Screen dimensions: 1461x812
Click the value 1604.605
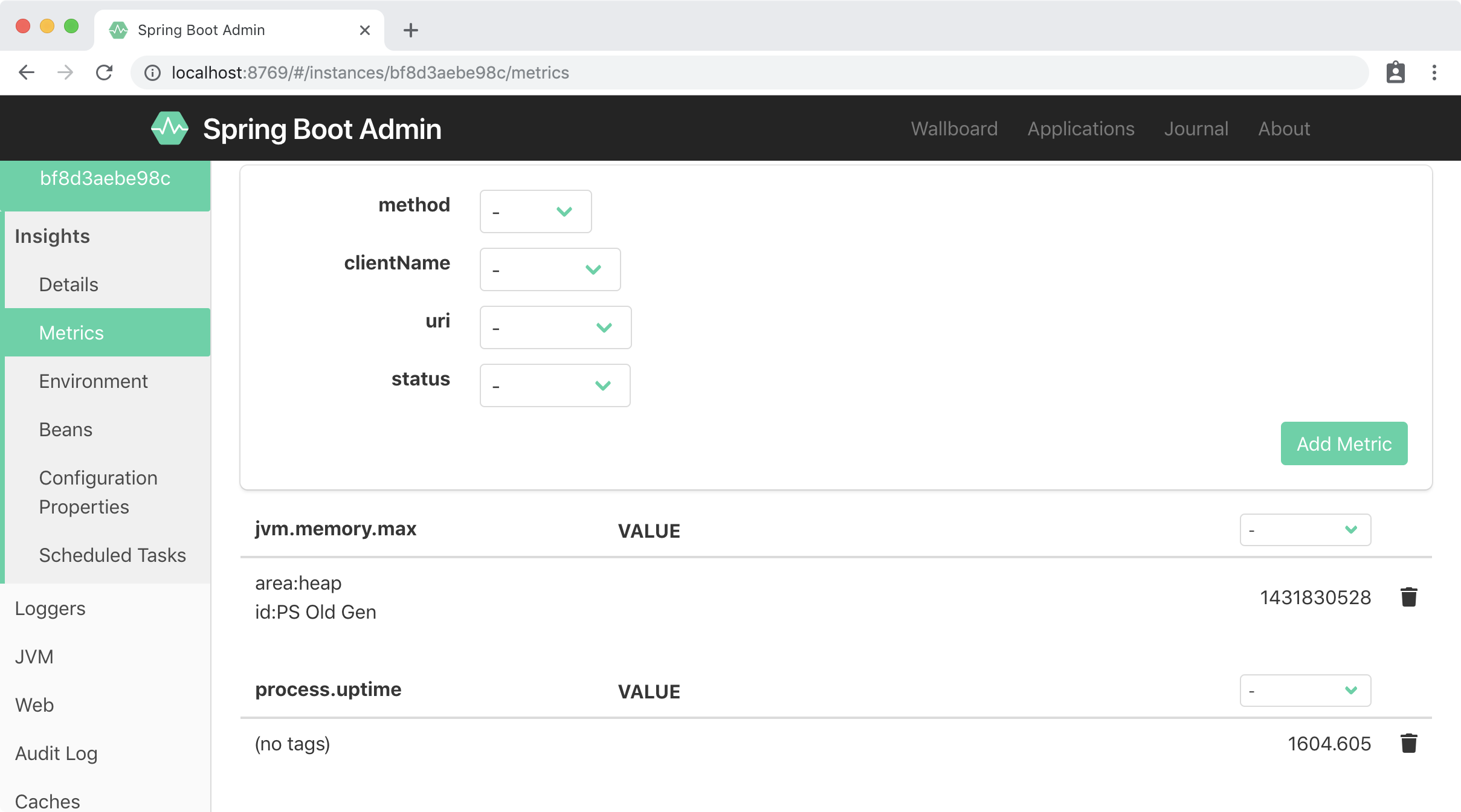click(x=1329, y=744)
